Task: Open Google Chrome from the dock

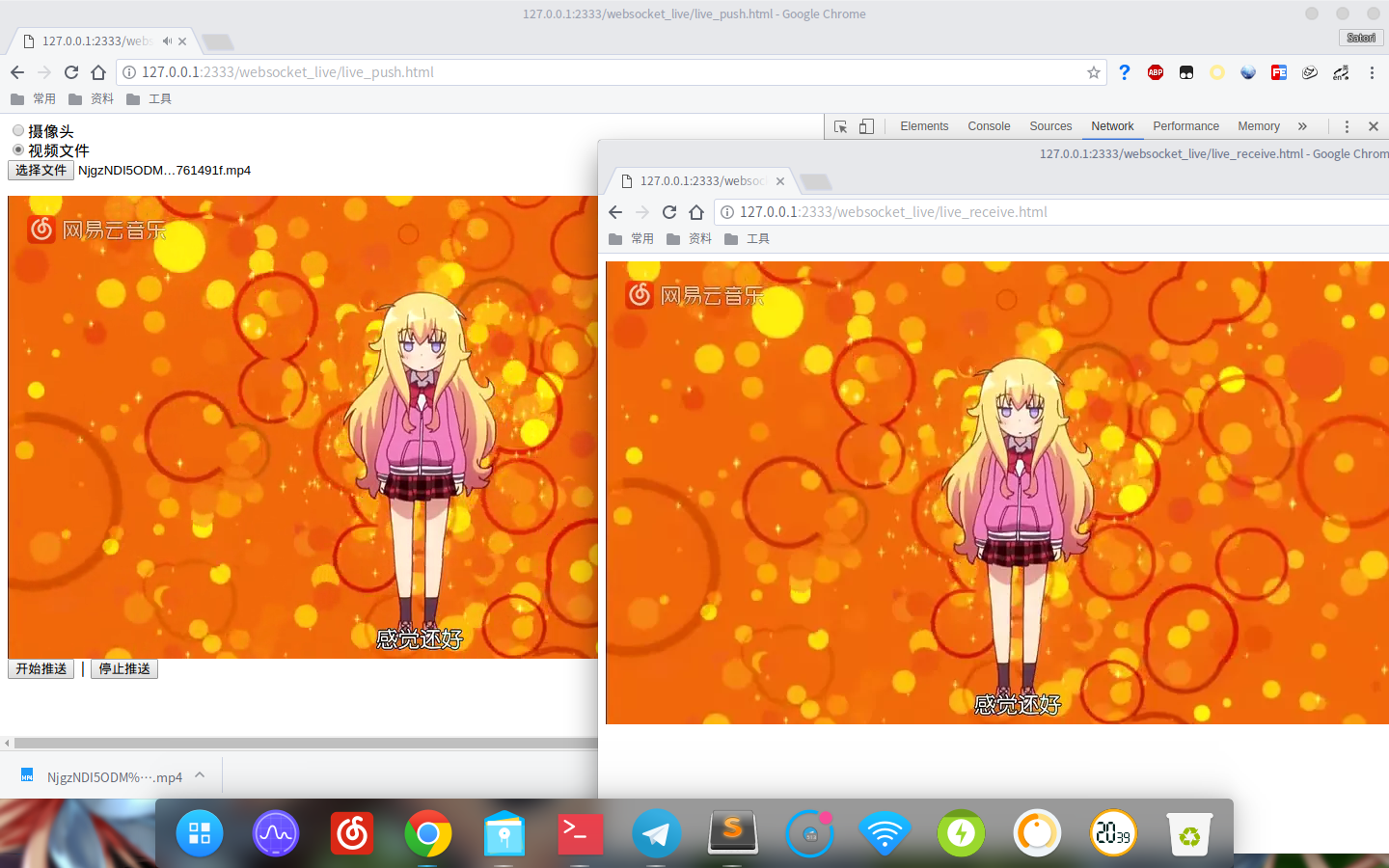Action: pyautogui.click(x=428, y=833)
